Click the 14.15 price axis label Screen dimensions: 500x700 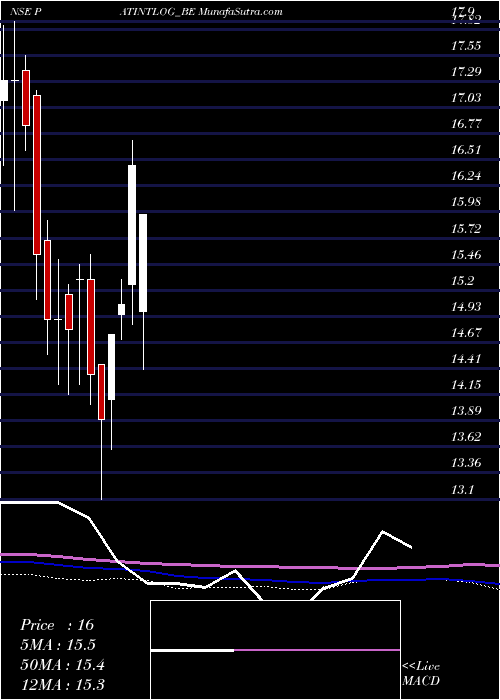466,384
